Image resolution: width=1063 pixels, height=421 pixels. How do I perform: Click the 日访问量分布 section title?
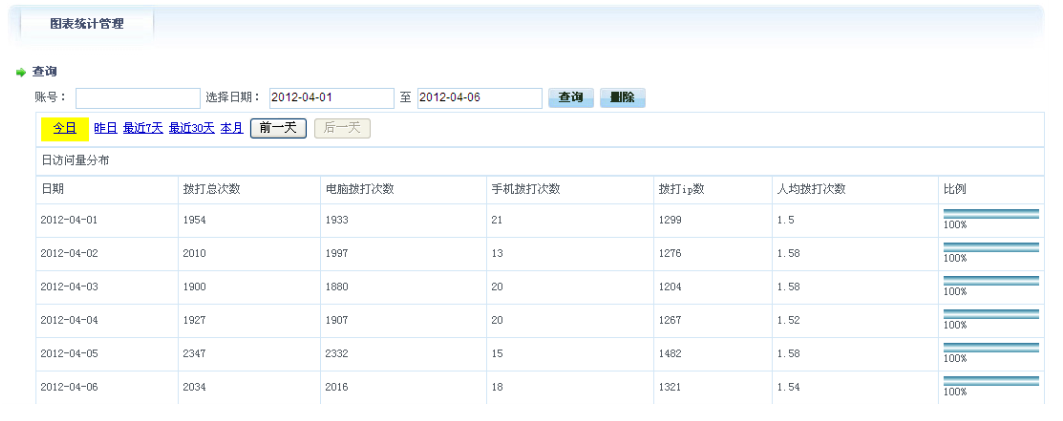coord(75,161)
